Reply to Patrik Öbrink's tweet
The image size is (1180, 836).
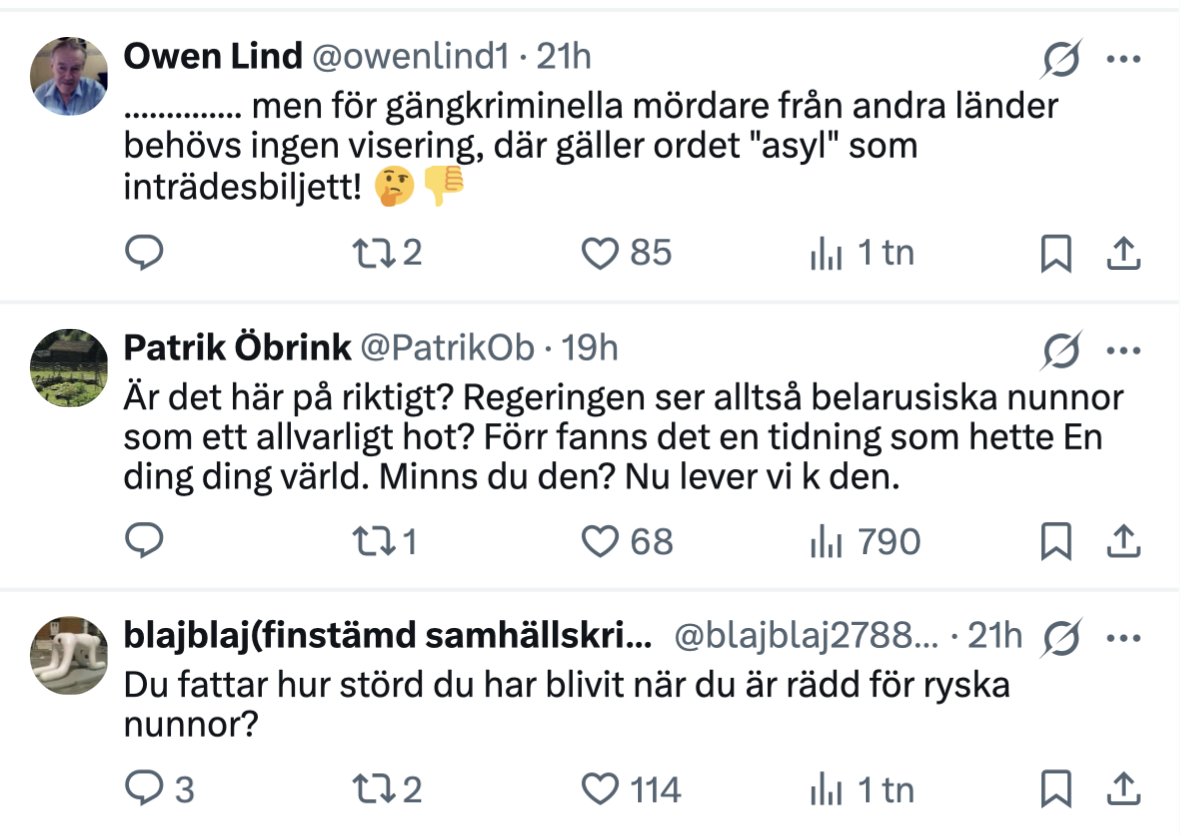click(146, 541)
